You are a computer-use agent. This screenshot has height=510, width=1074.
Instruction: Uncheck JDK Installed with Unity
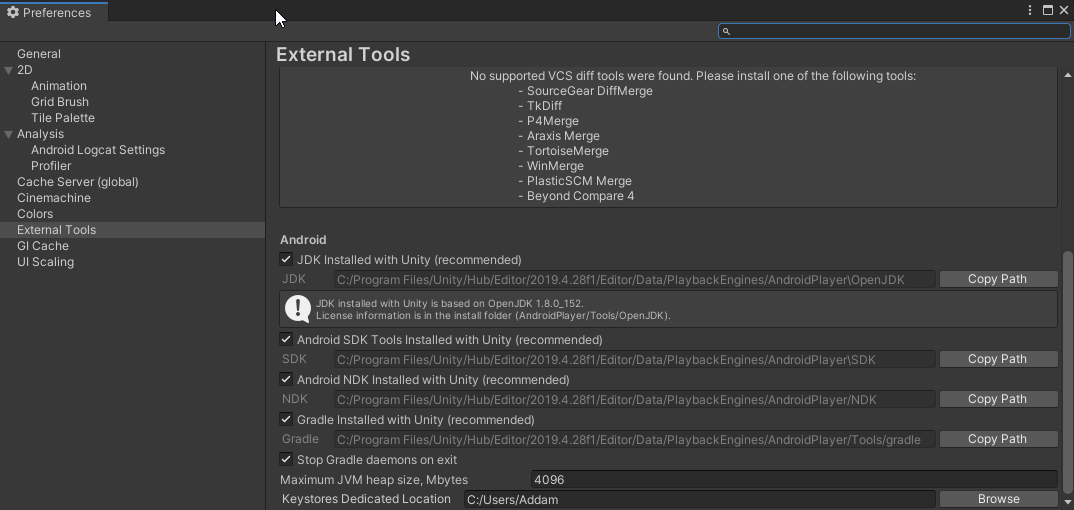point(286,260)
